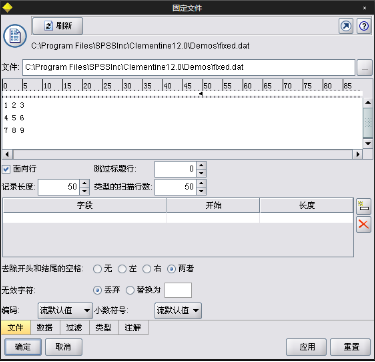This screenshot has height=362, width=375.
Task: Increase the record length stepper value
Action: coord(85,183)
